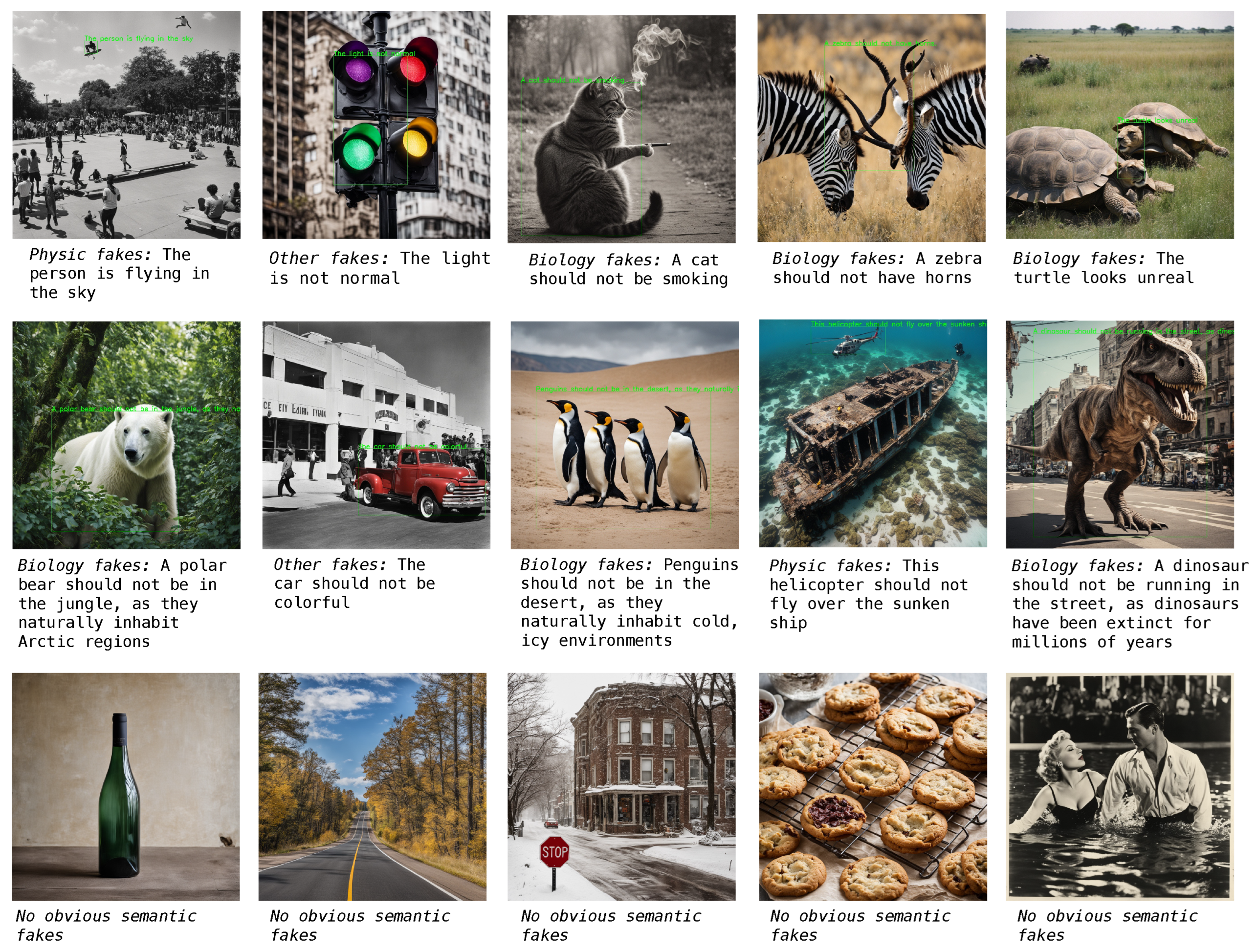Viewport: 1257px width, 952px height.
Task: Open the polar bear in jungle image
Action: coord(126,435)
